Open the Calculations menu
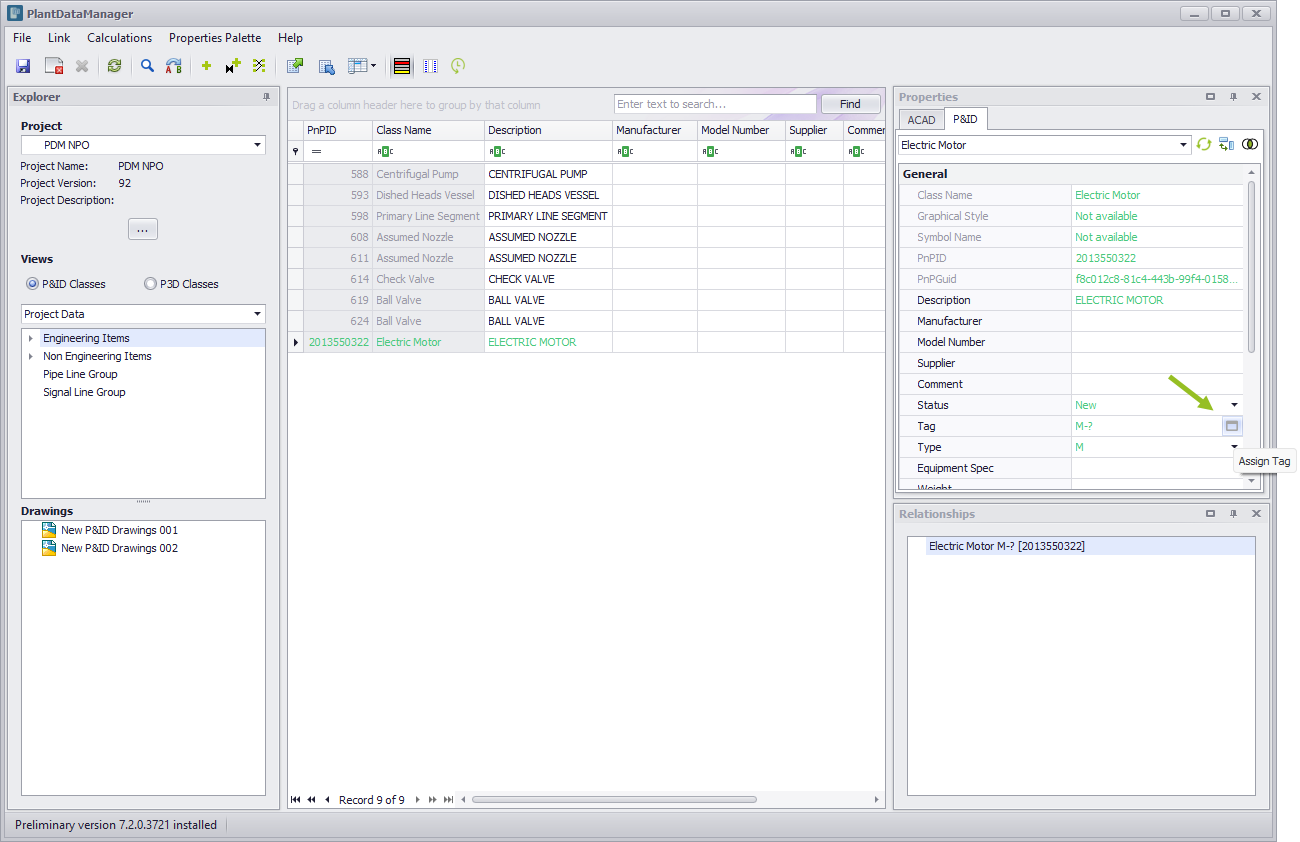The height and width of the screenshot is (842, 1300). [x=120, y=38]
